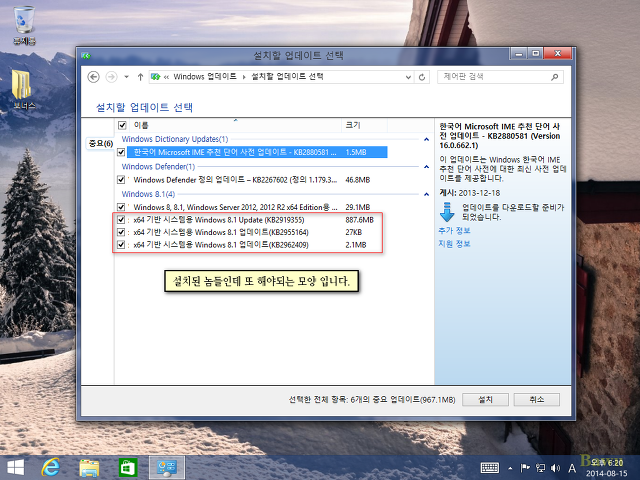Image resolution: width=640 pixels, height=480 pixels.
Task: Click the search magnifier icon
Action: tap(554, 77)
